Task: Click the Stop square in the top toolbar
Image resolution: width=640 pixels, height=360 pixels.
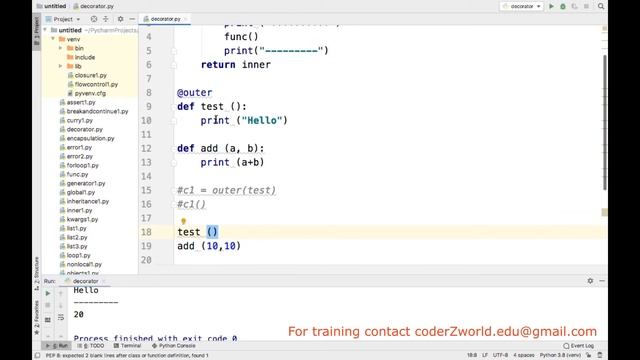Action: [586, 6]
